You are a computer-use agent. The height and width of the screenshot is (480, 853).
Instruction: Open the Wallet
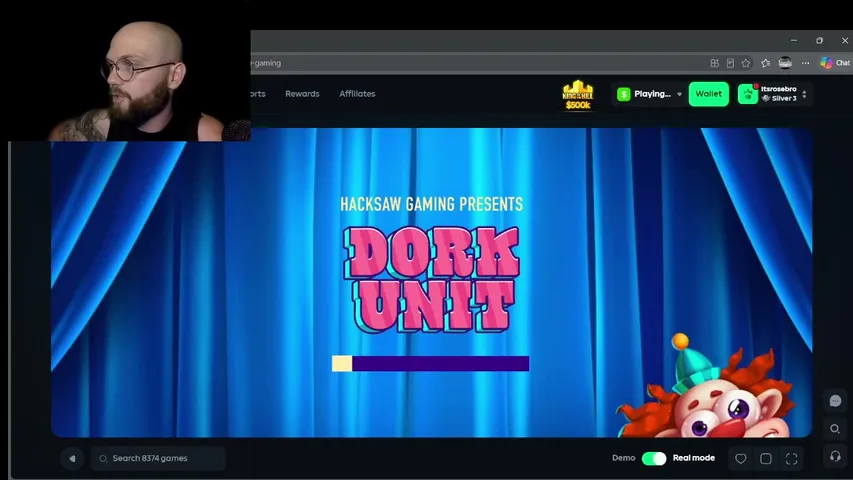pos(708,94)
